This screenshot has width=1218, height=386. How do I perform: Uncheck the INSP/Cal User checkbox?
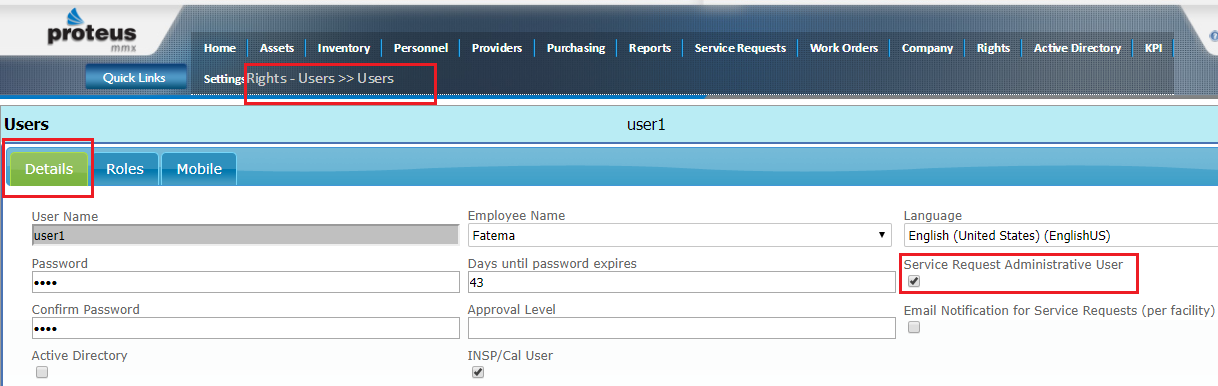478,373
